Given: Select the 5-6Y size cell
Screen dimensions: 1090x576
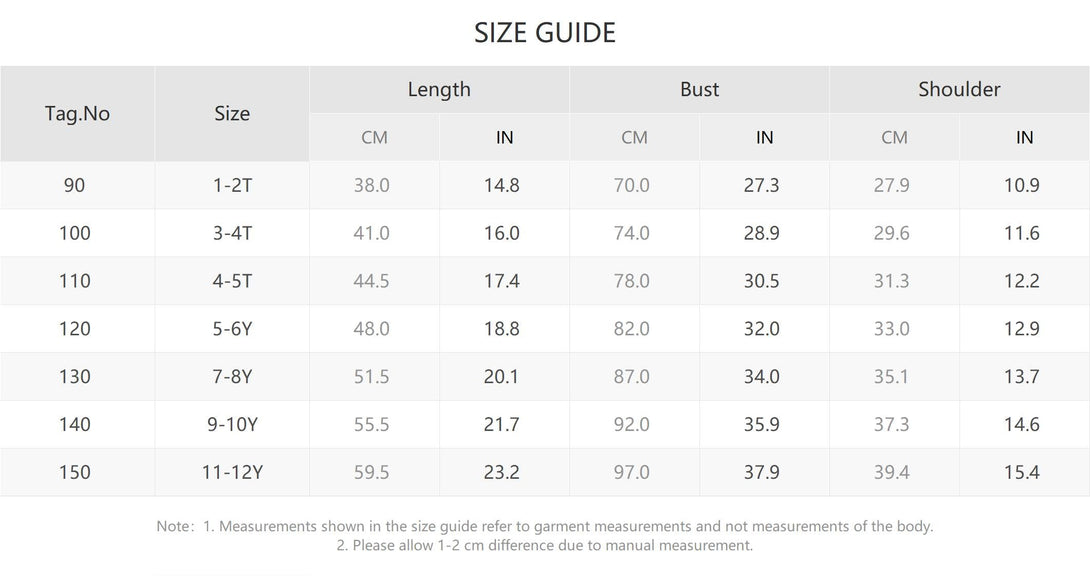Looking at the screenshot, I should (232, 329).
